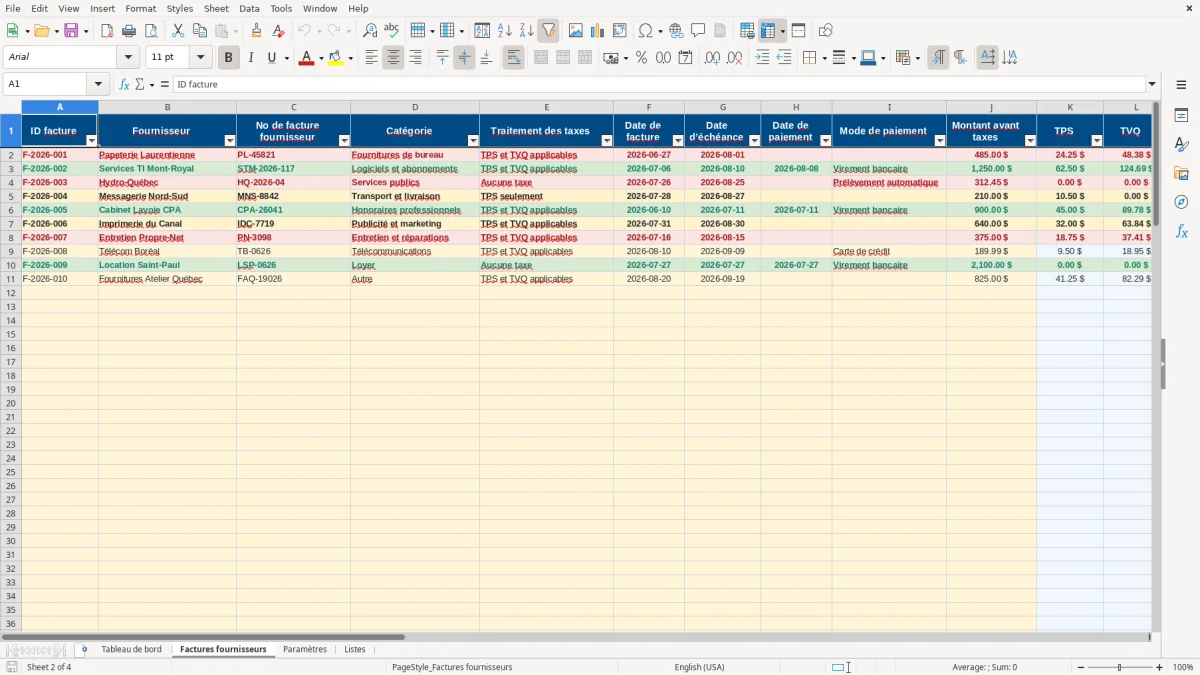
Task: Click the Cut scissors icon
Action: [178, 31]
